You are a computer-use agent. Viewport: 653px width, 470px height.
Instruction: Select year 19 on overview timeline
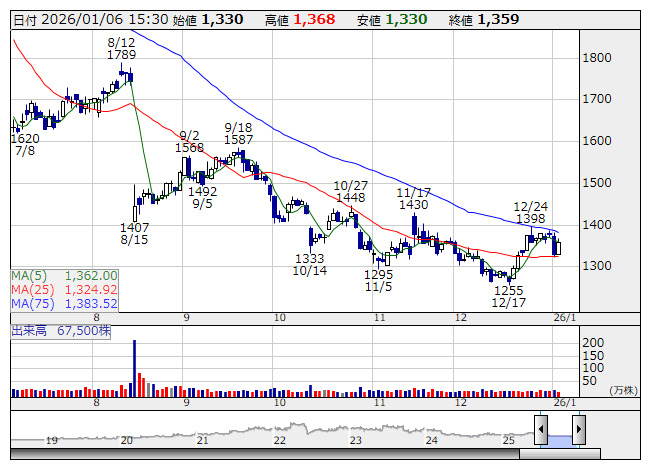(x=51, y=440)
